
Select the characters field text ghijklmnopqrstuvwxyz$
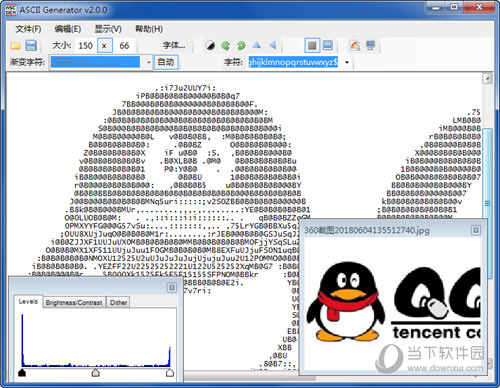pyautogui.click(x=293, y=62)
